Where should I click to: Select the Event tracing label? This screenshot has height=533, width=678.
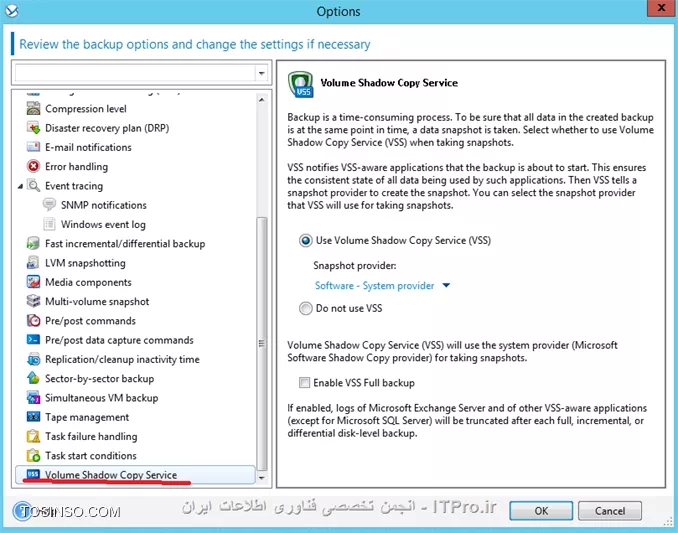tap(74, 186)
